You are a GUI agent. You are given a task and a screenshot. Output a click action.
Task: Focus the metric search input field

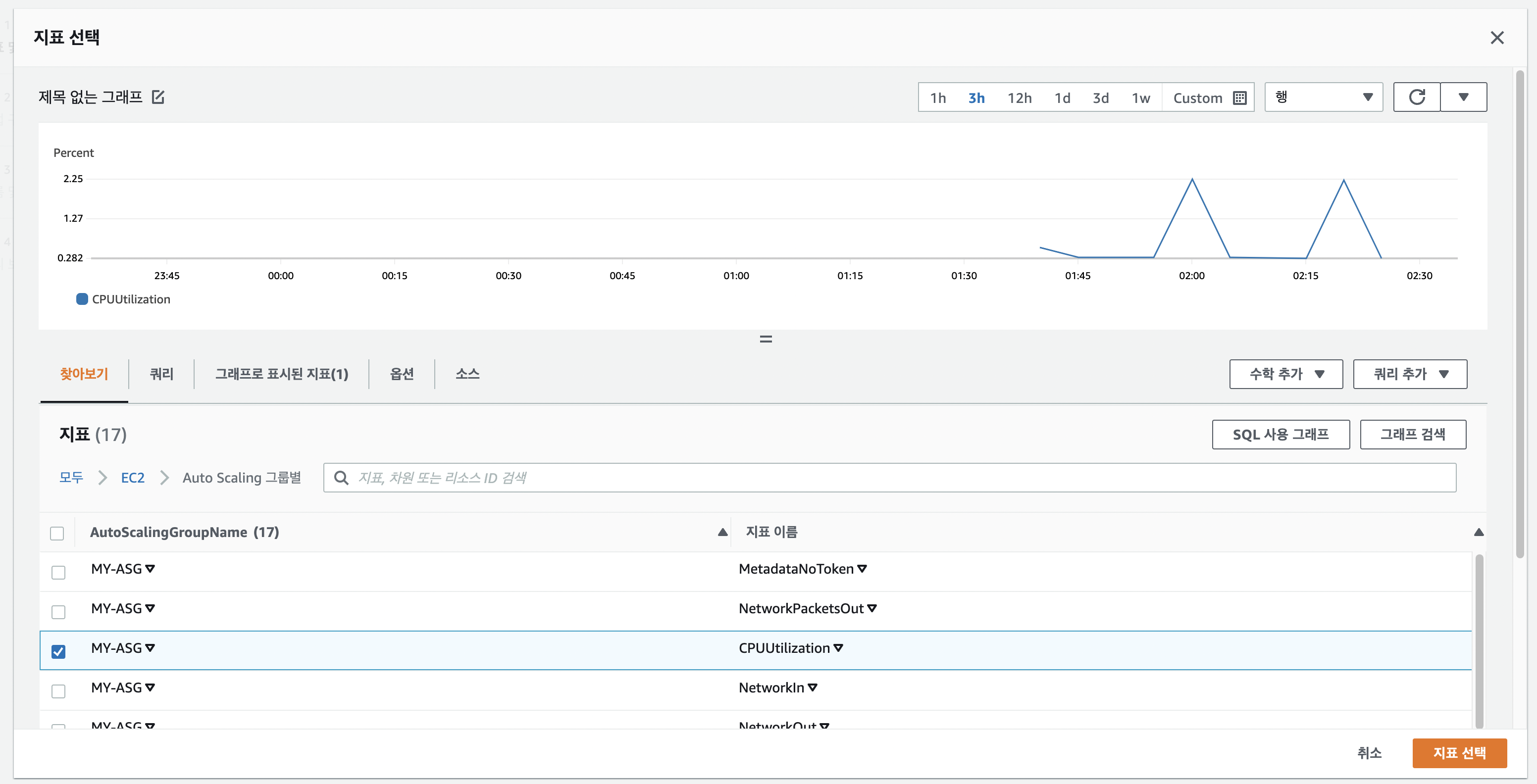click(x=895, y=478)
